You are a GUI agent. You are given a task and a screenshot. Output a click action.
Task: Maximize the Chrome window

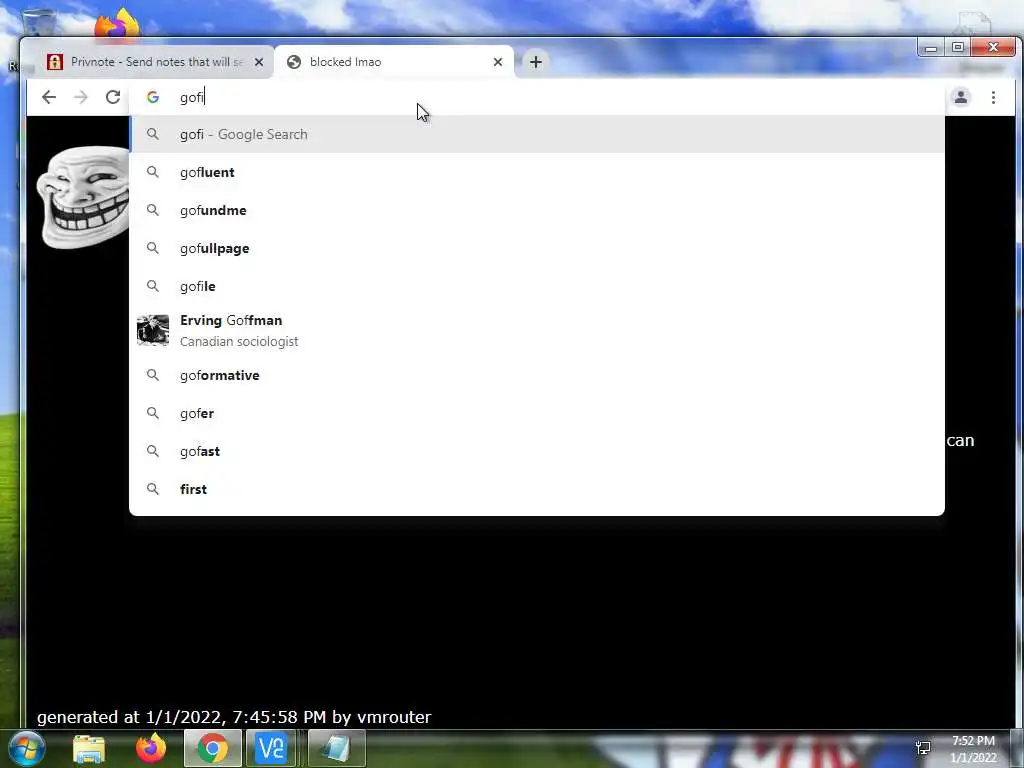coord(957,47)
